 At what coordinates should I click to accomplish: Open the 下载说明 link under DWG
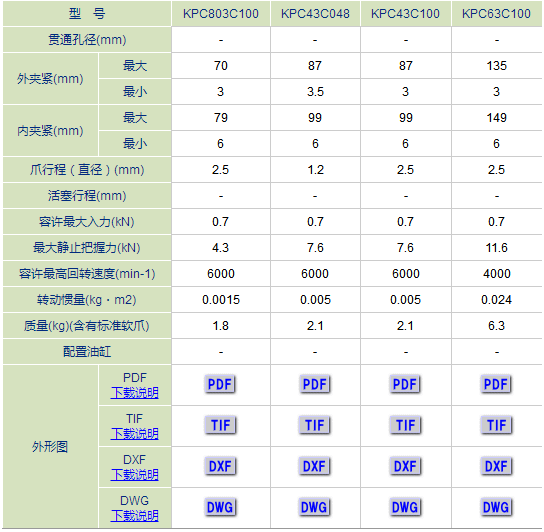pyautogui.click(x=135, y=516)
